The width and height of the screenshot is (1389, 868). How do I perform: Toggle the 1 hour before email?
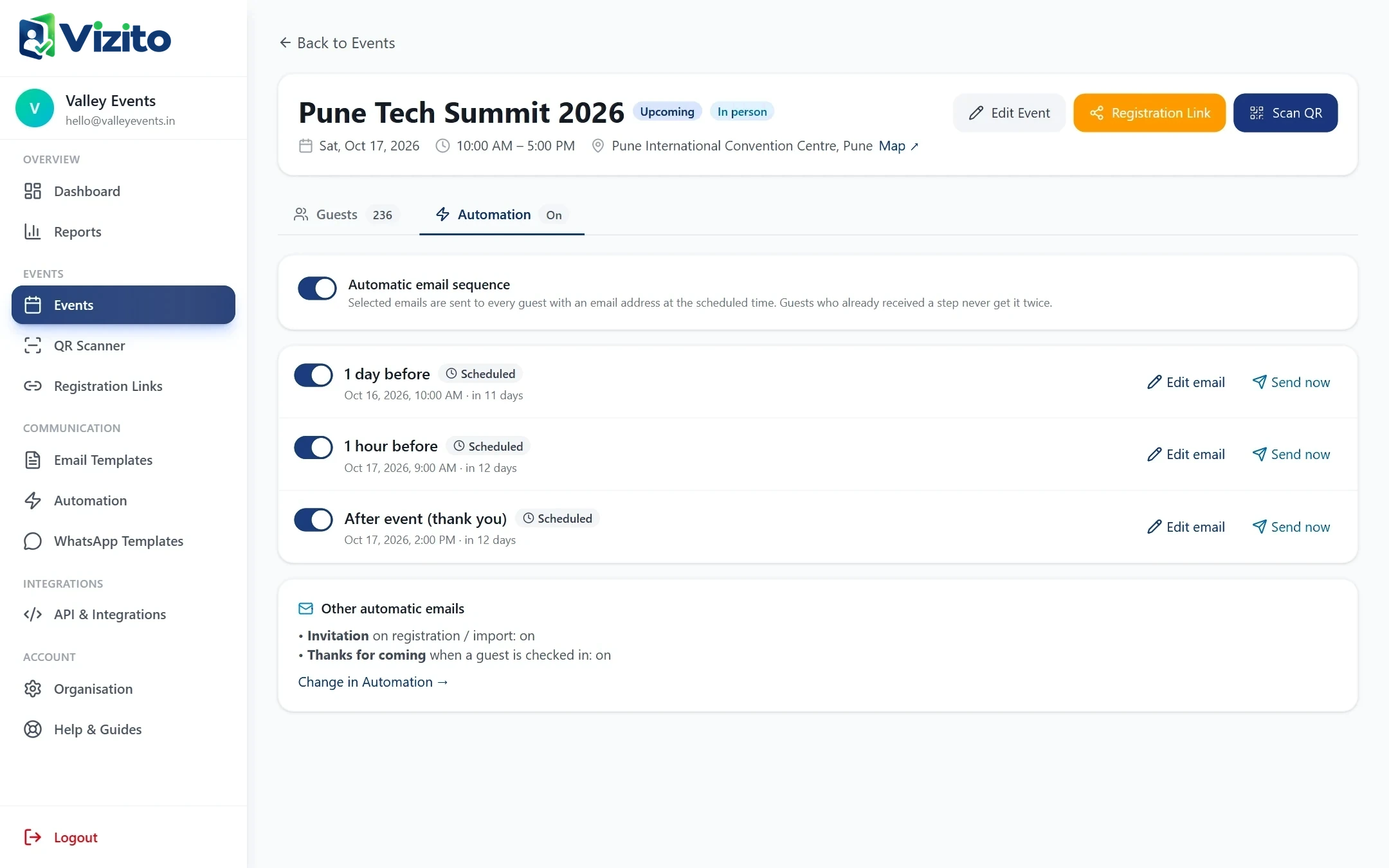coord(313,448)
